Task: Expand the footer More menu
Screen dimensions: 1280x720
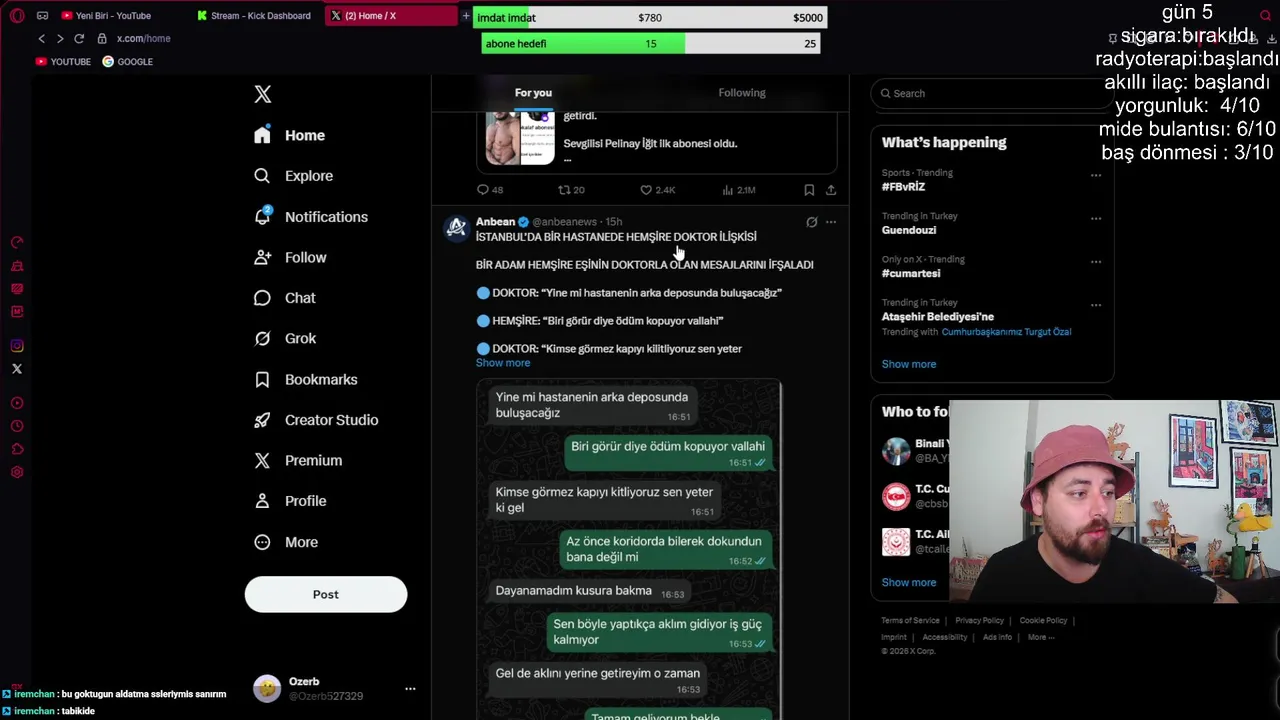Action: (1040, 638)
